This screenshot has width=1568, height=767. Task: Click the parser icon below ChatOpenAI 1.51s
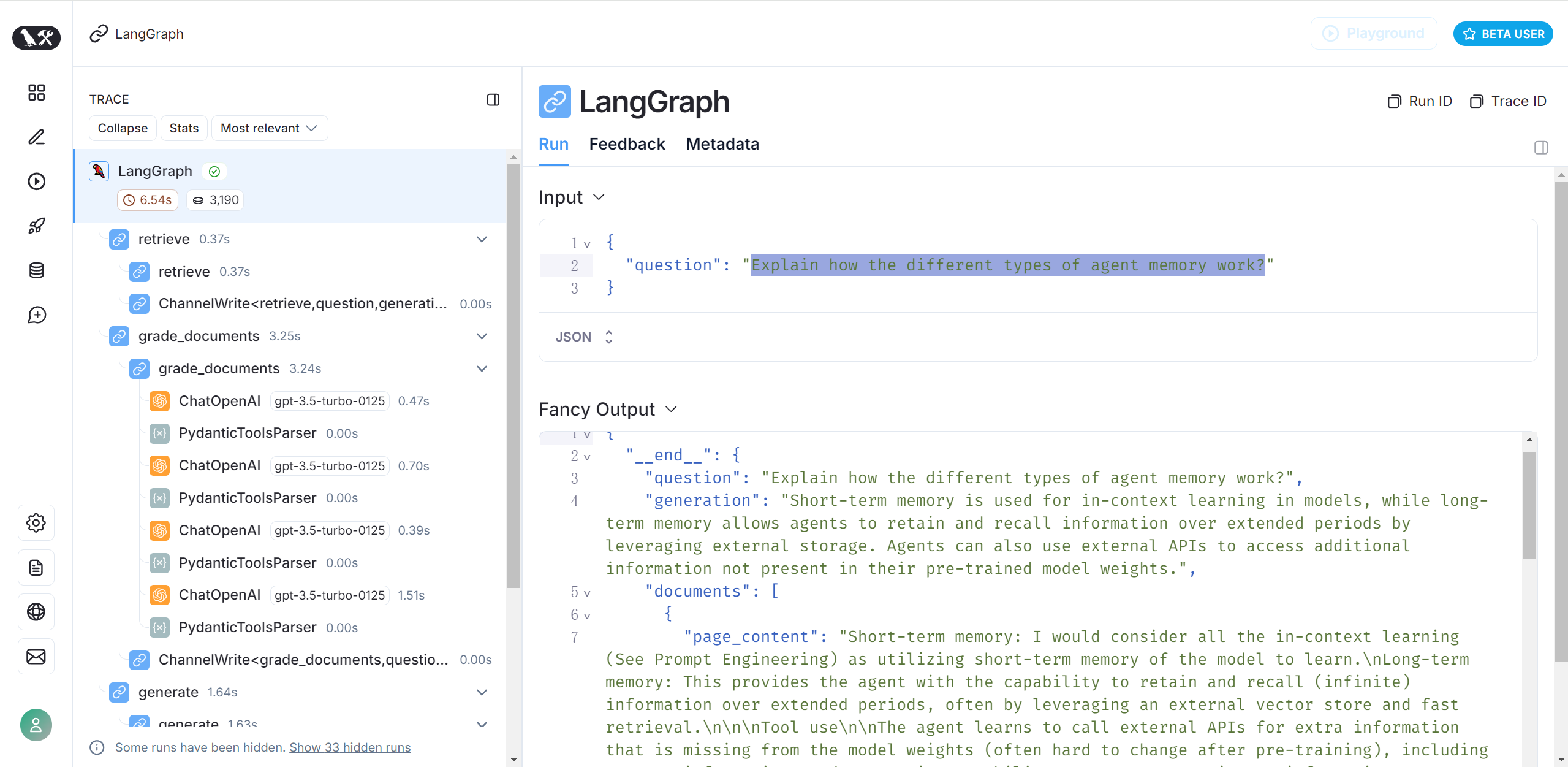(x=159, y=627)
